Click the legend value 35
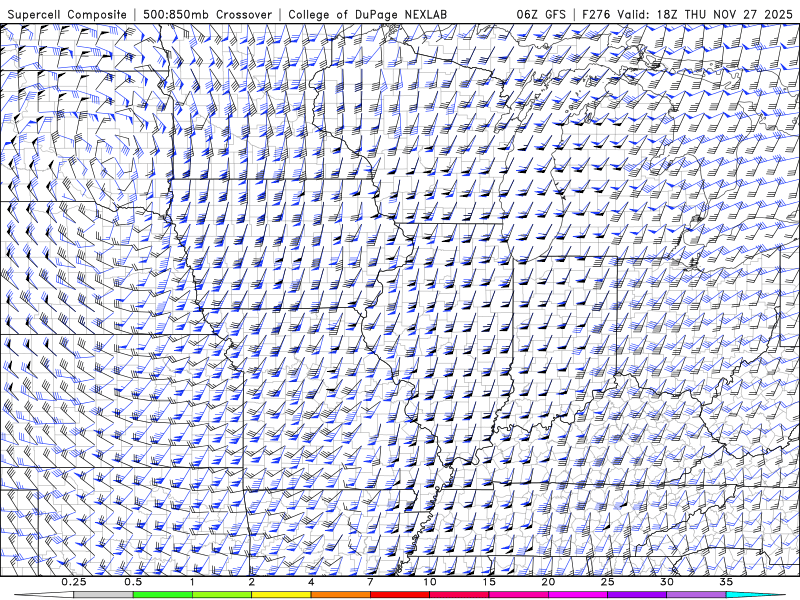 click(726, 582)
